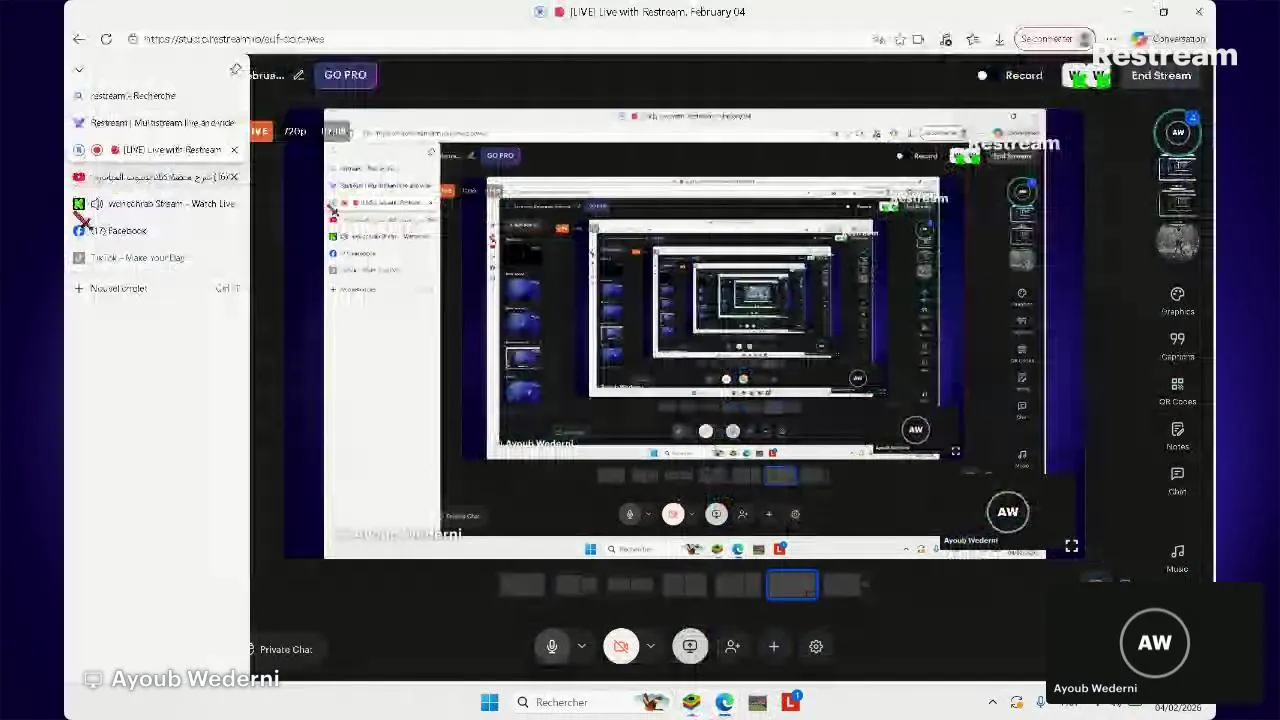Screen dimensions: 1280x720
Task: Expand camera options dropdown arrow
Action: click(x=650, y=647)
